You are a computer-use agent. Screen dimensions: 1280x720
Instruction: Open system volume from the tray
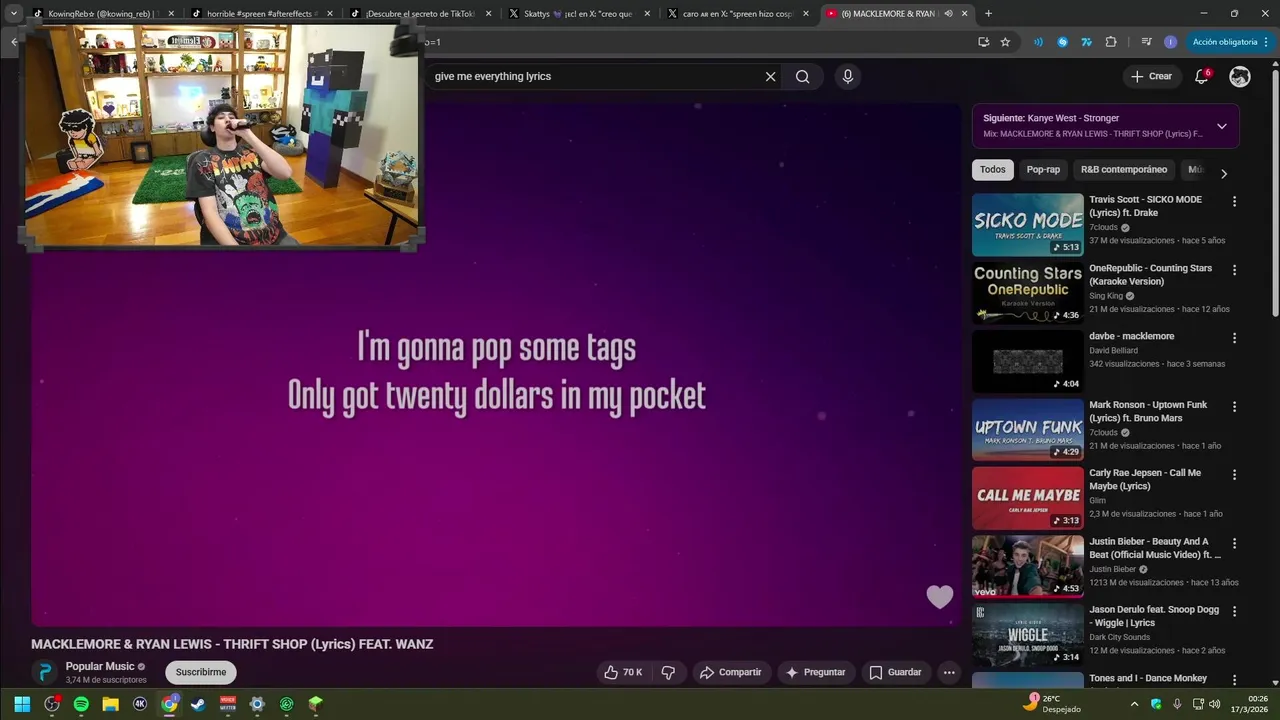click(x=1215, y=704)
